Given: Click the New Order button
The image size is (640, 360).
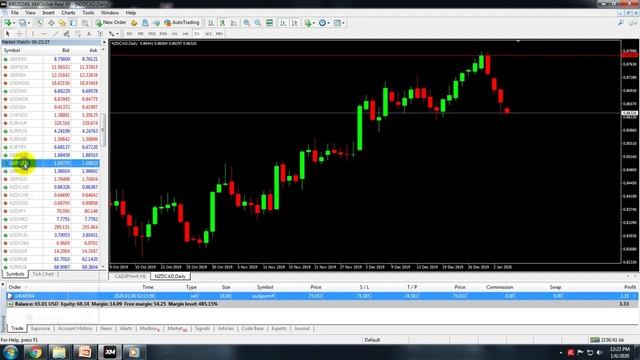Looking at the screenshot, I should (x=111, y=23).
